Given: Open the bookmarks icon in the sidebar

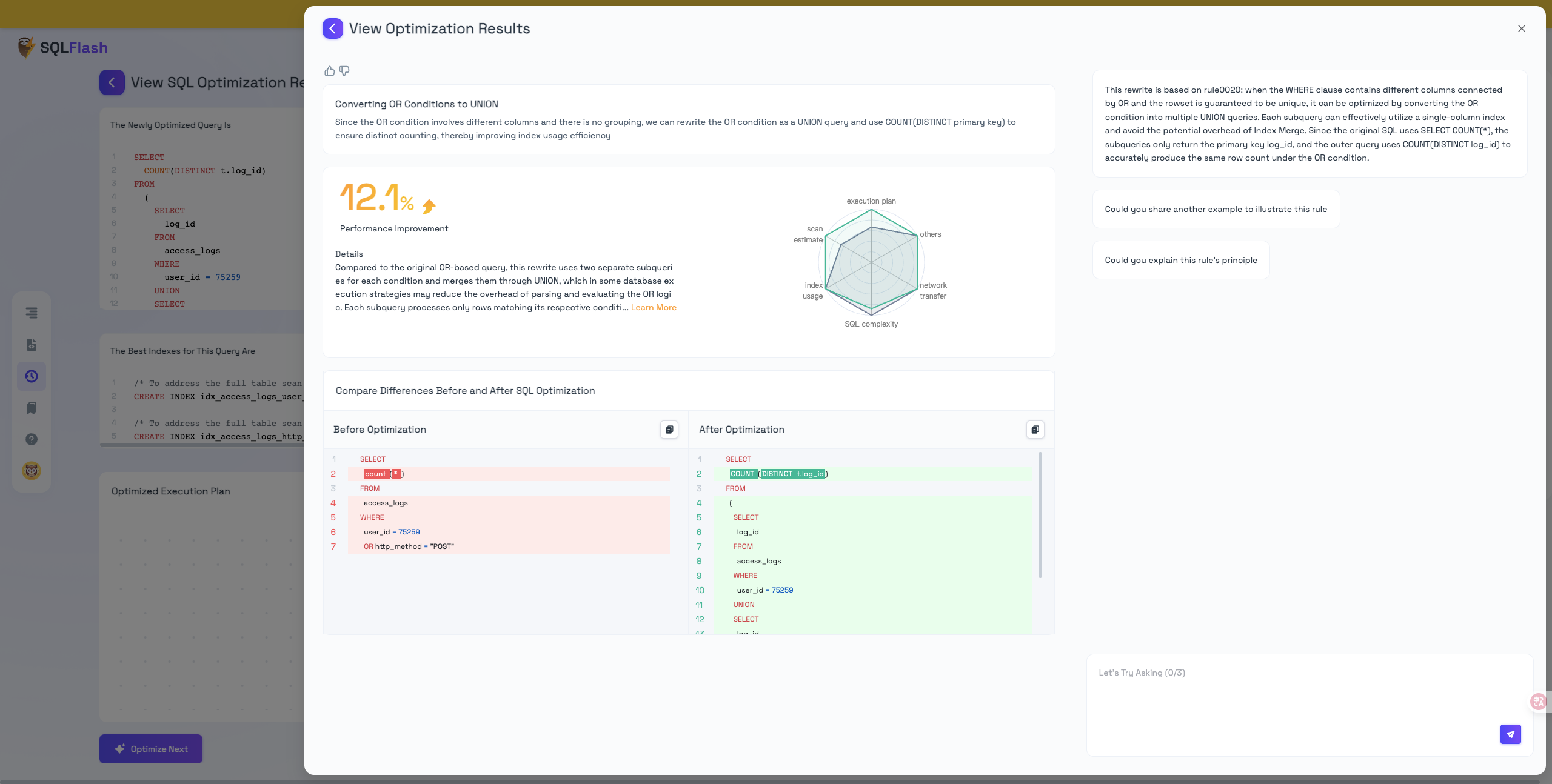Looking at the screenshot, I should pyautogui.click(x=31, y=408).
